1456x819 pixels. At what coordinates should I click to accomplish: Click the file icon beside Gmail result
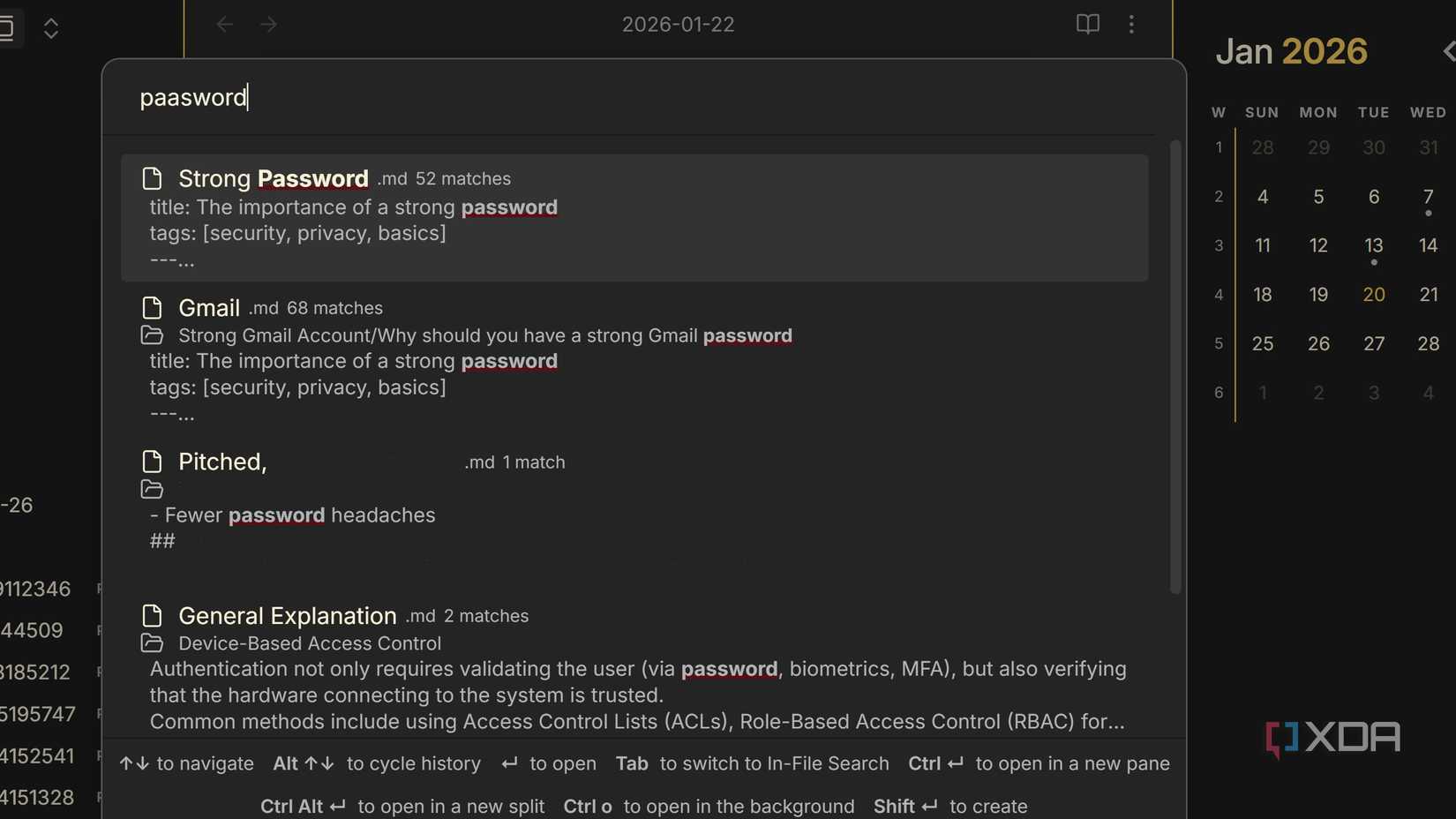[x=152, y=308]
